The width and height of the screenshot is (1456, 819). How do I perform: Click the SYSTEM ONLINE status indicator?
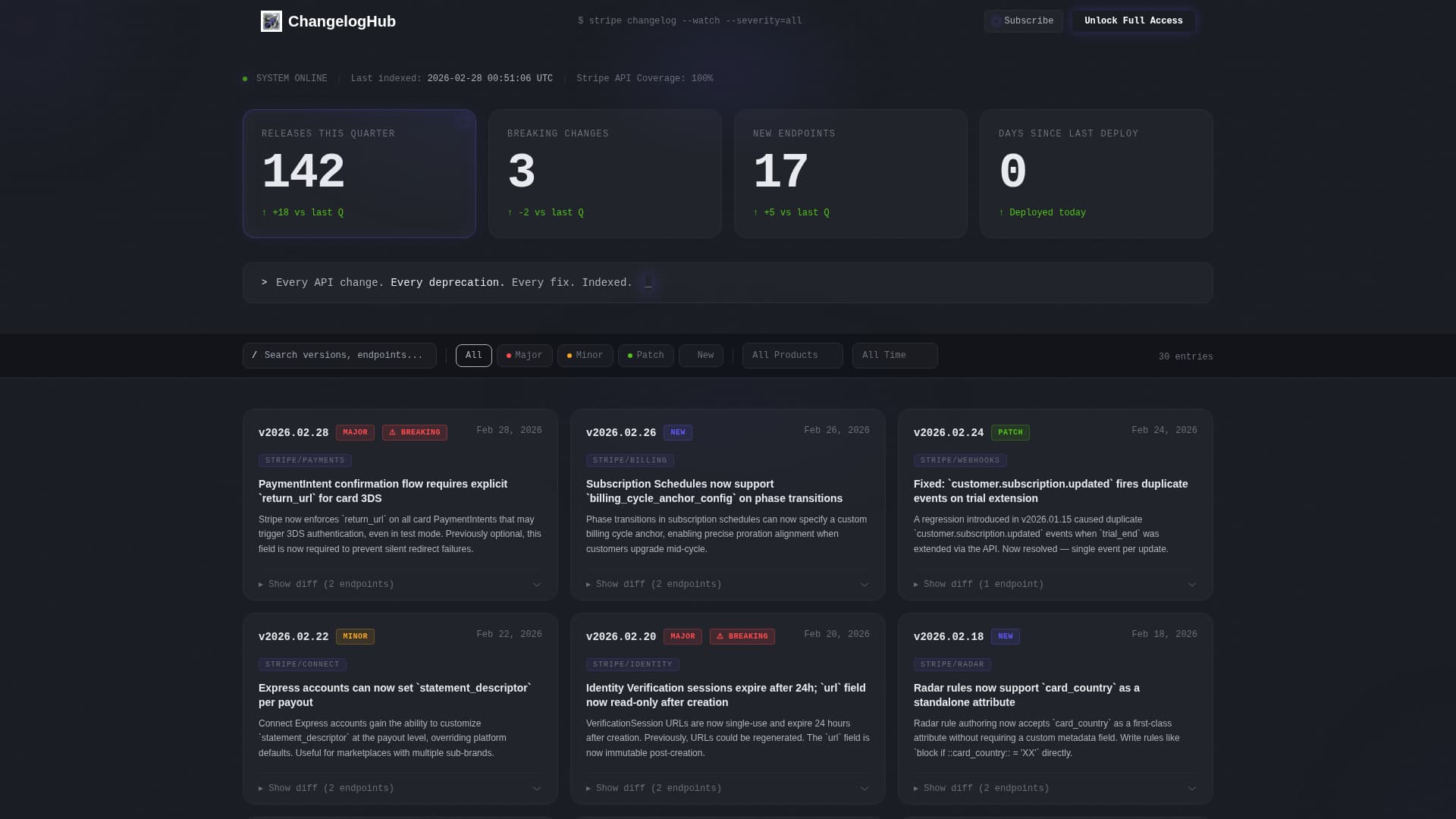[x=285, y=79]
